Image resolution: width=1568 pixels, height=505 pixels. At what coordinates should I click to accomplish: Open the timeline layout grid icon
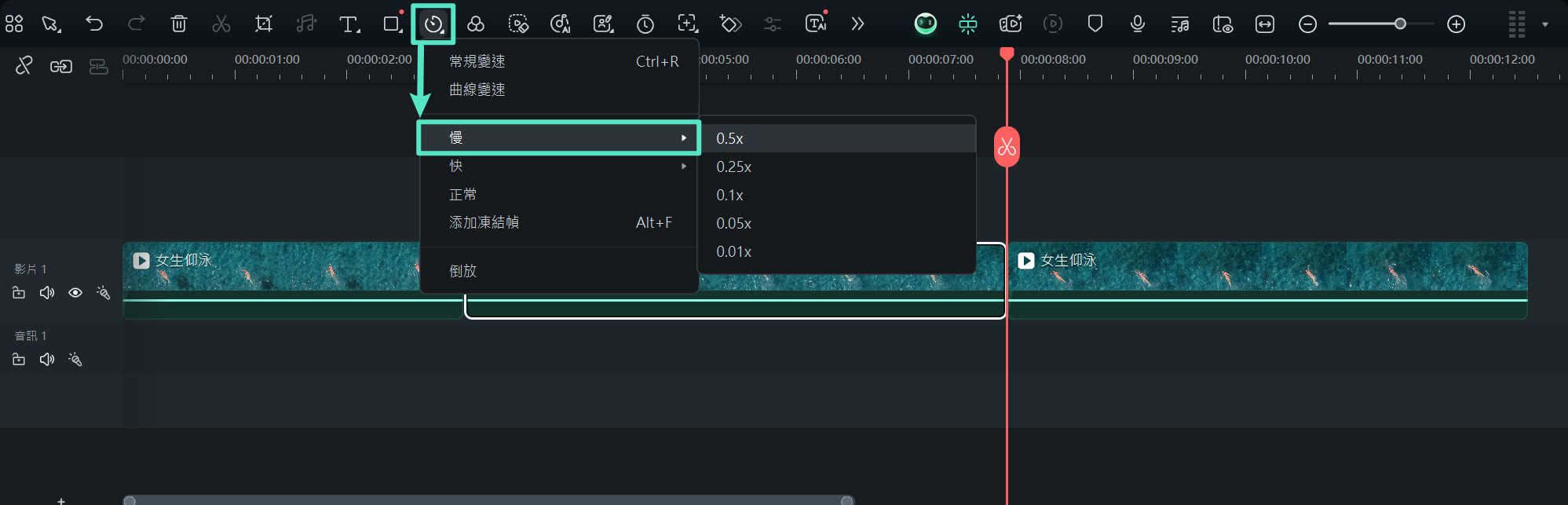pos(14,24)
